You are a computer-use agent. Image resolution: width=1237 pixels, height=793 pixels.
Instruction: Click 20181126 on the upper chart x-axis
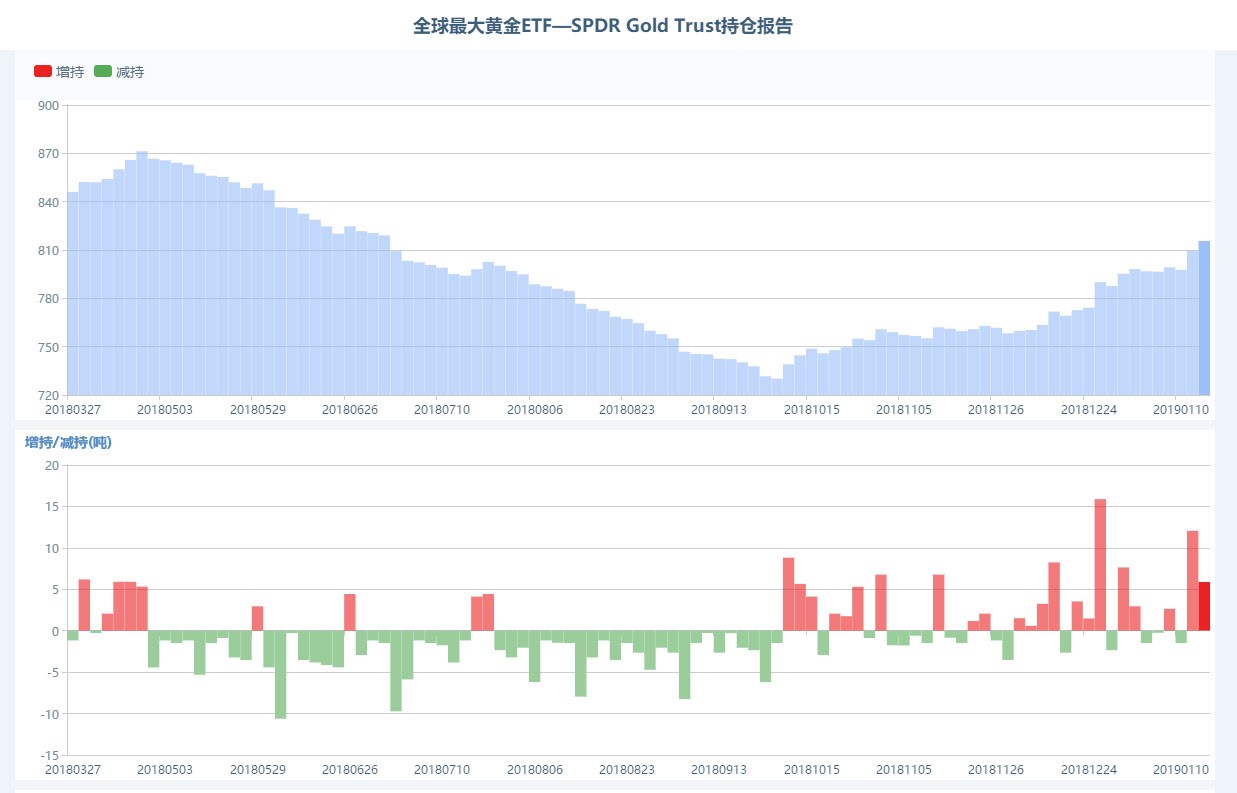coord(996,409)
